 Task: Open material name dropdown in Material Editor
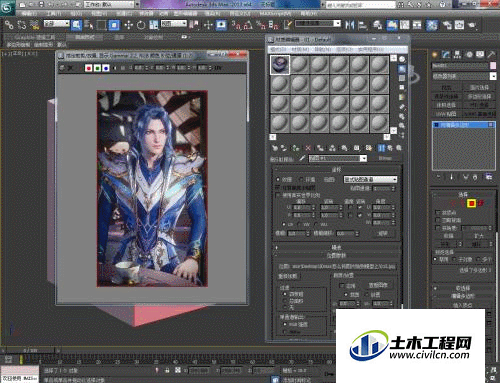pyautogui.click(x=338, y=158)
